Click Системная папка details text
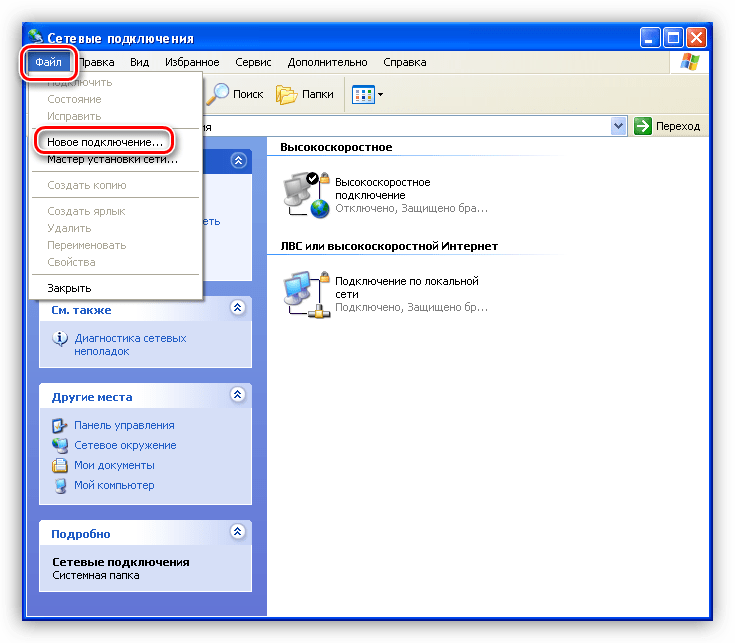Image resolution: width=735 pixels, height=643 pixels. click(96, 576)
